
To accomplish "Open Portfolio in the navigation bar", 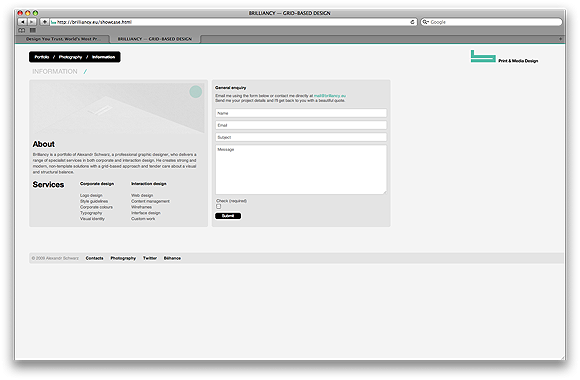I will (42, 57).
